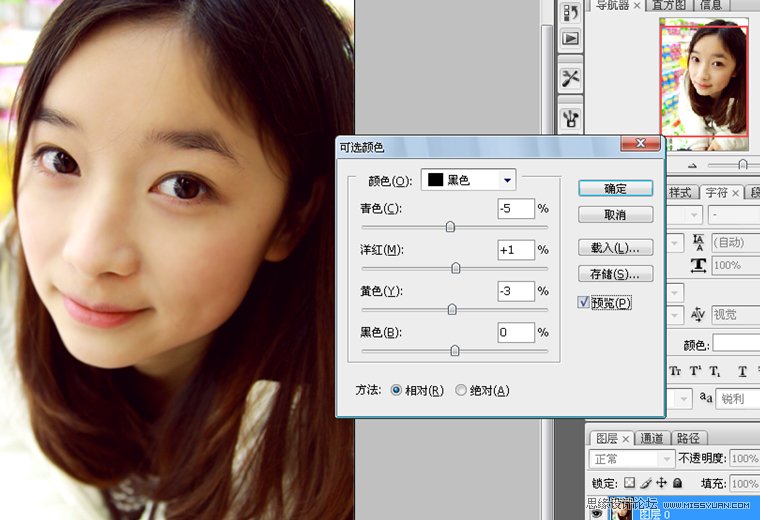Click the layer Fill (填充) field
Image resolution: width=760 pixels, height=520 pixels.
click(744, 483)
